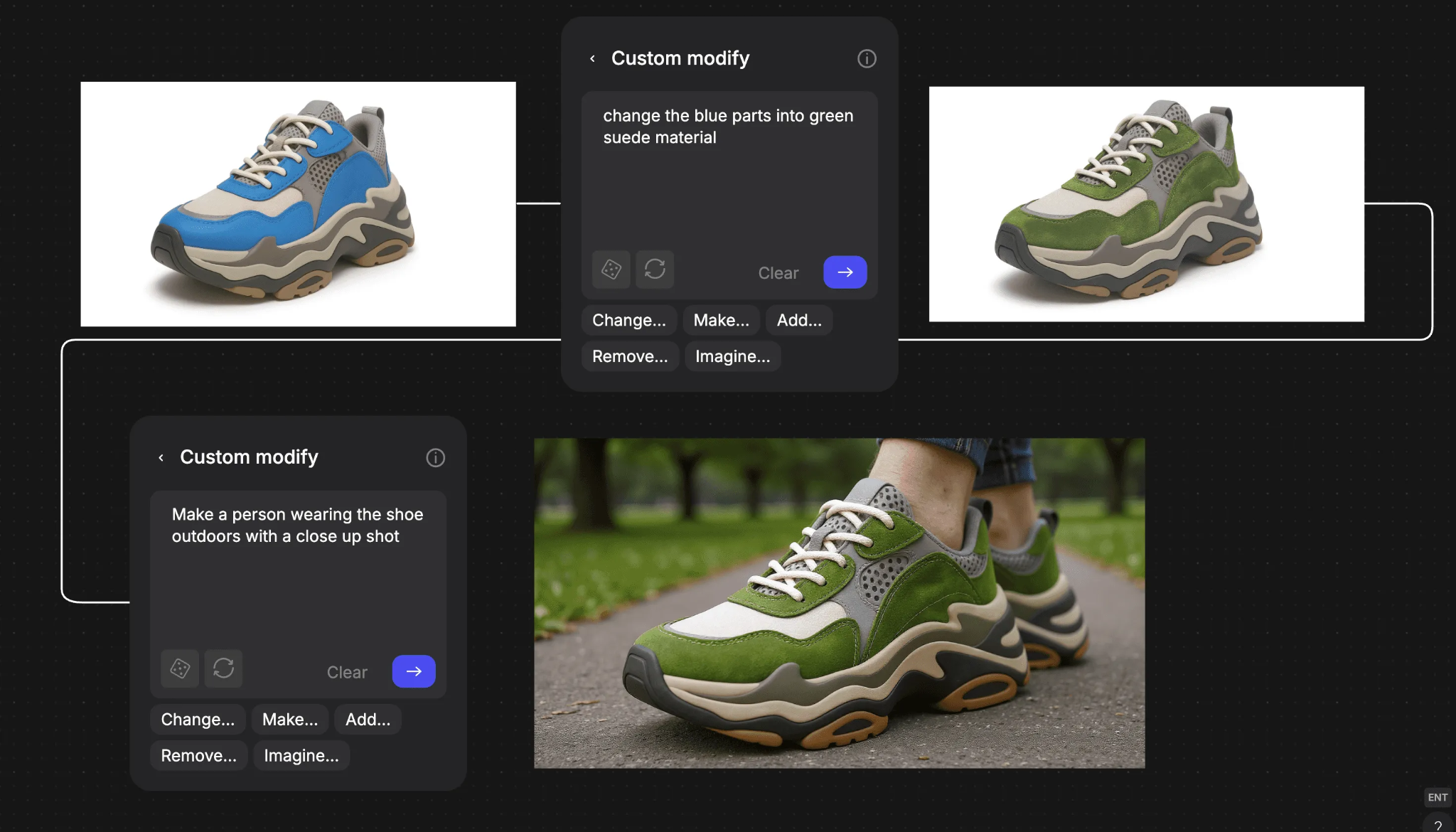Select the Change... suggestion in top panel
The image size is (1456, 832).
628,320
